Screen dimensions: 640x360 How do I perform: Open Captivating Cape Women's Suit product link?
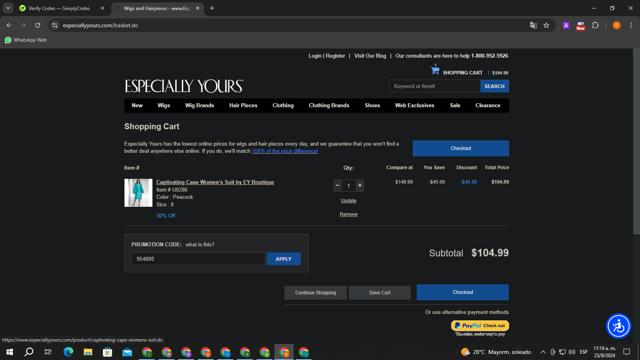click(215, 182)
